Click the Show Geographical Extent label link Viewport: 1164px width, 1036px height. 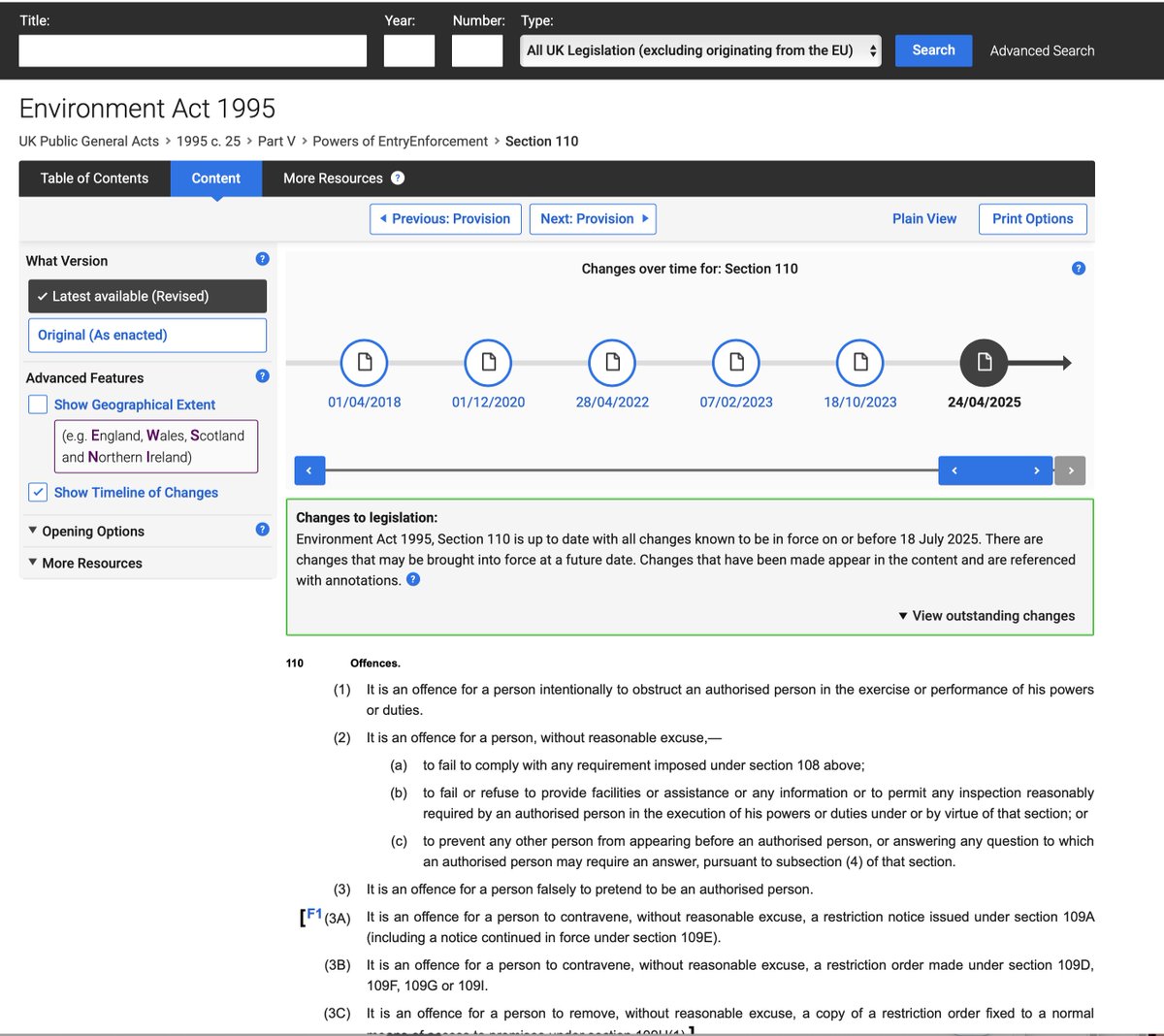[135, 405]
